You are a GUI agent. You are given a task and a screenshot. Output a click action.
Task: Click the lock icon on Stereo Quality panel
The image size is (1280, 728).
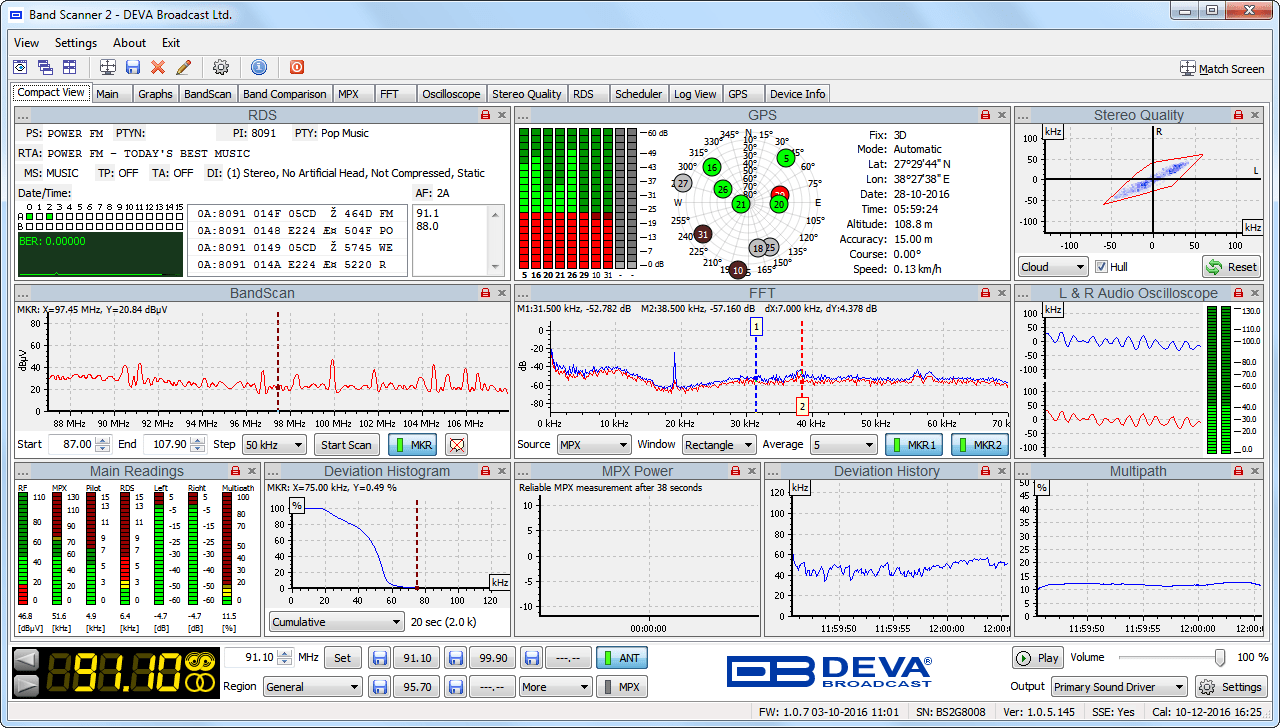coord(1240,115)
